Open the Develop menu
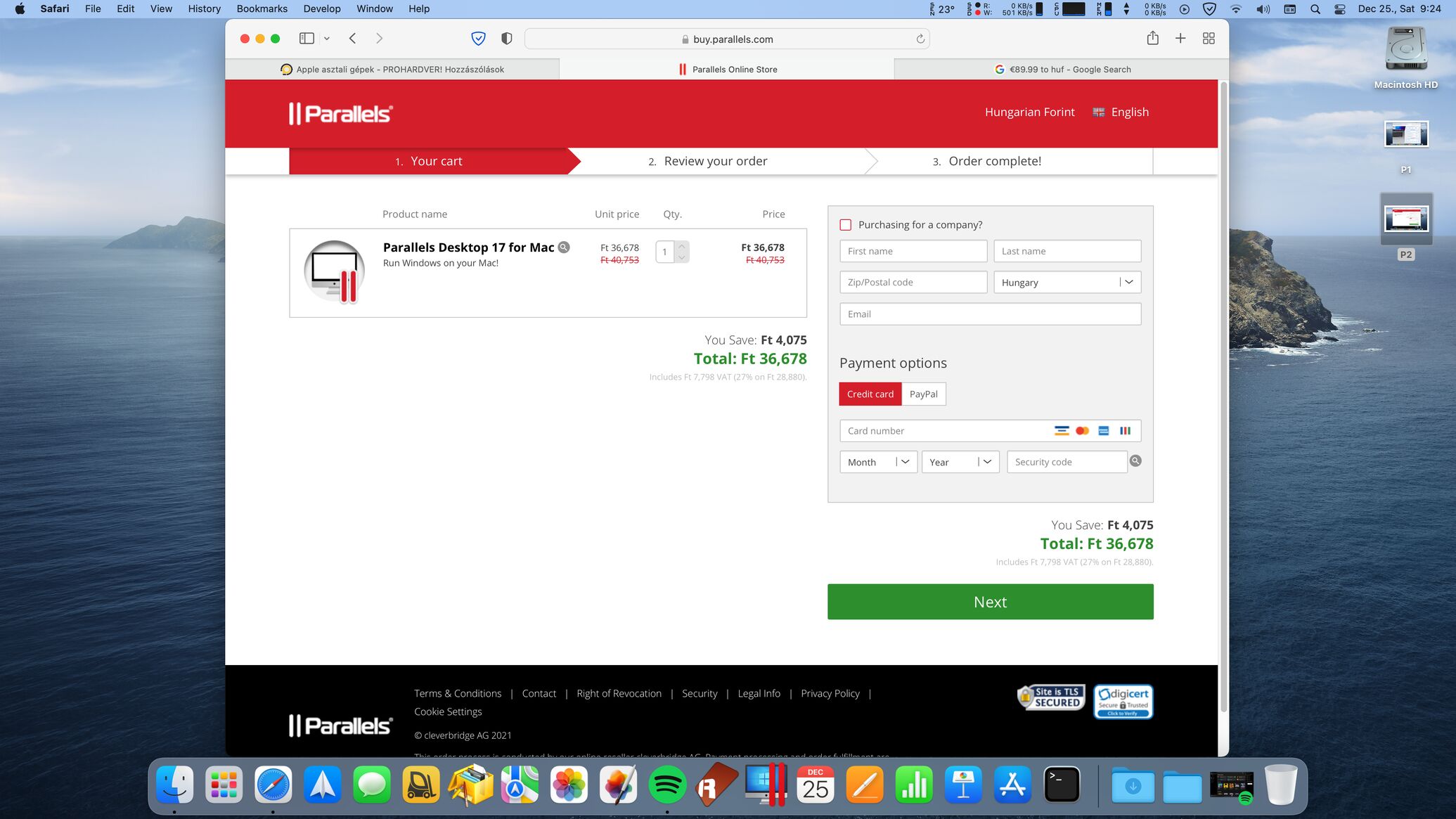Image resolution: width=1456 pixels, height=819 pixels. click(322, 9)
